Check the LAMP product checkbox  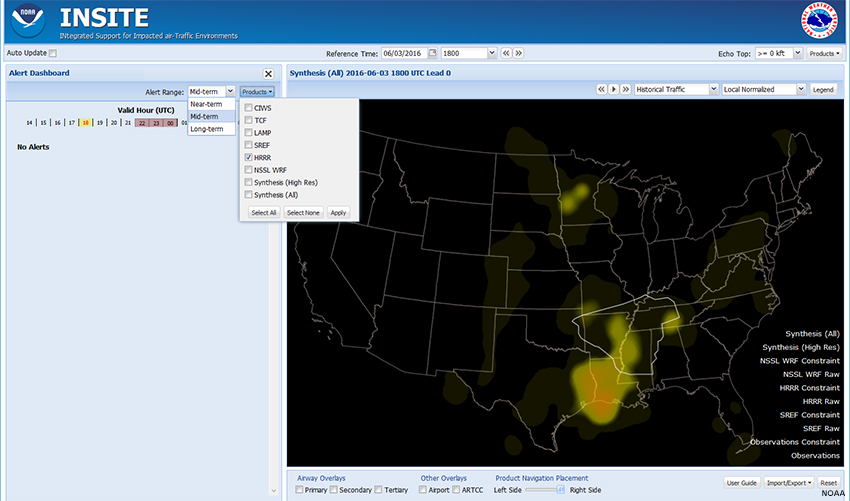coord(248,133)
